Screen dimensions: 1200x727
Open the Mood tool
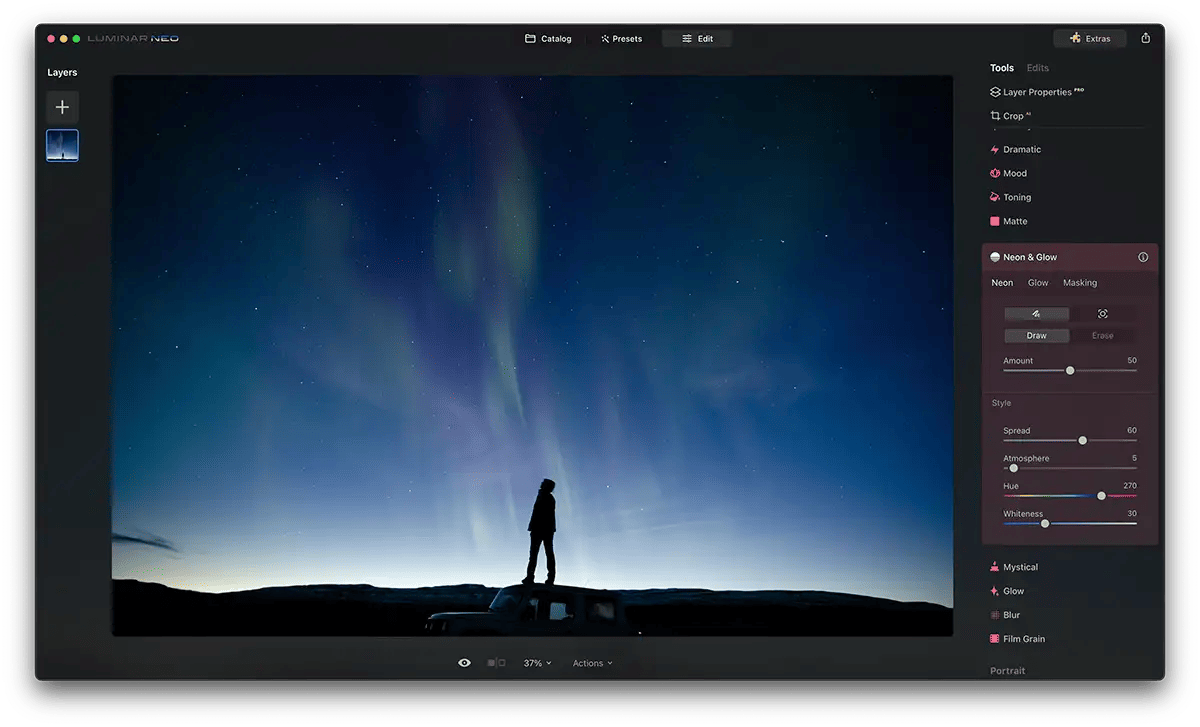pos(1014,172)
